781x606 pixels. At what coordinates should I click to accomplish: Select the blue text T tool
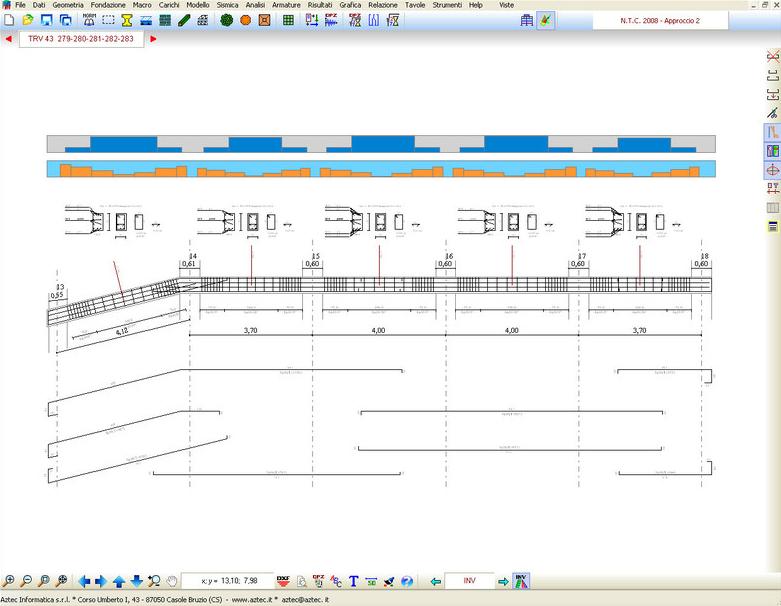353,580
